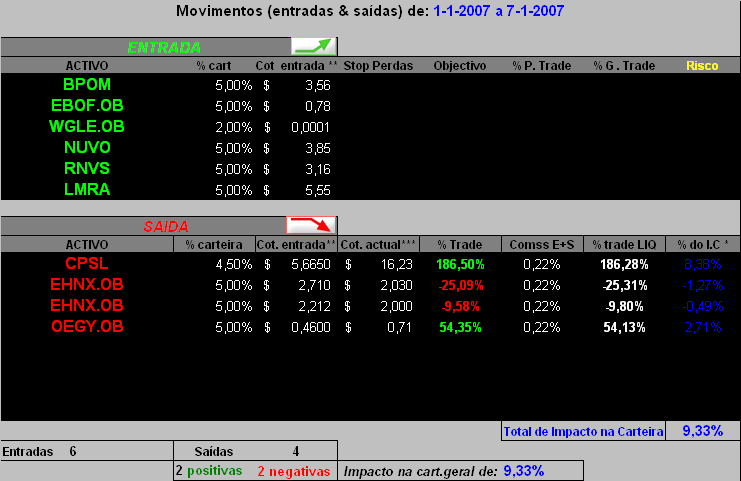Click the green ENTRADA arrow icon
Screen dimensions: 741x481
pos(314,46)
